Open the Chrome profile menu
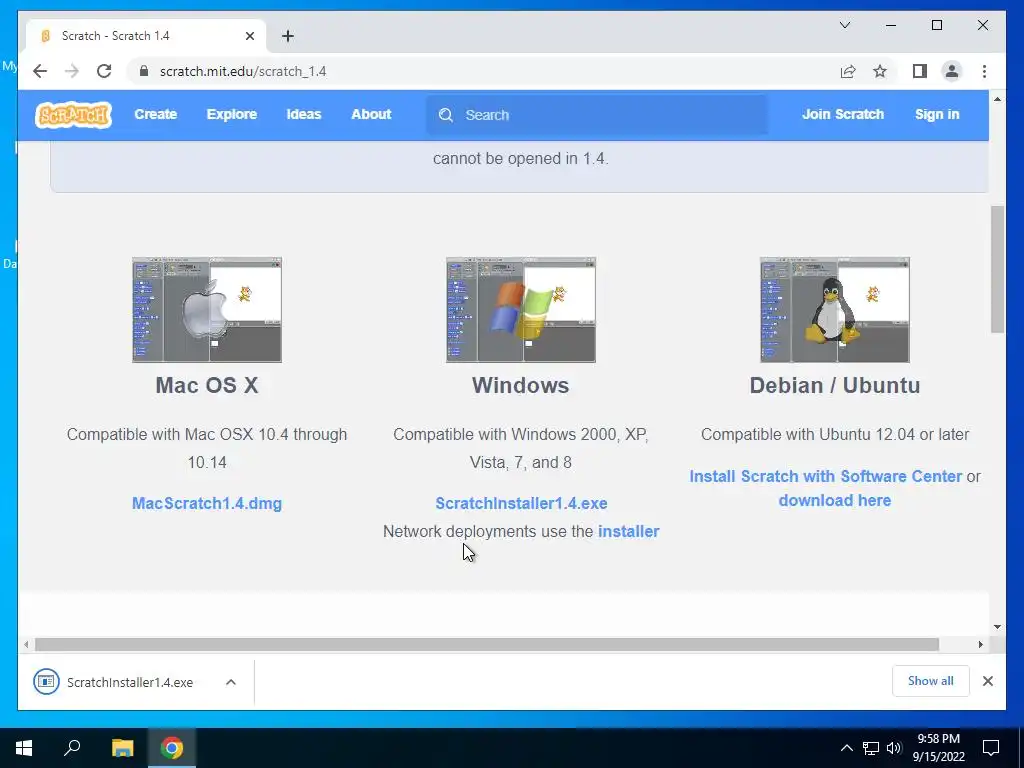 952,71
